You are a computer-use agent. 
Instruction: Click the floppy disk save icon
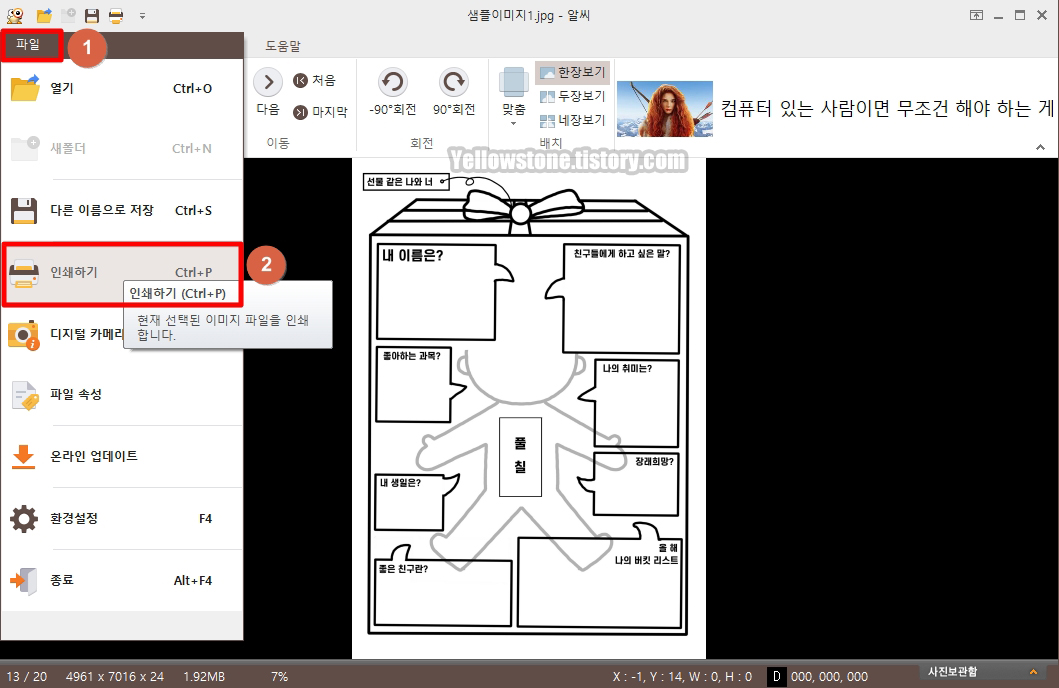point(90,15)
